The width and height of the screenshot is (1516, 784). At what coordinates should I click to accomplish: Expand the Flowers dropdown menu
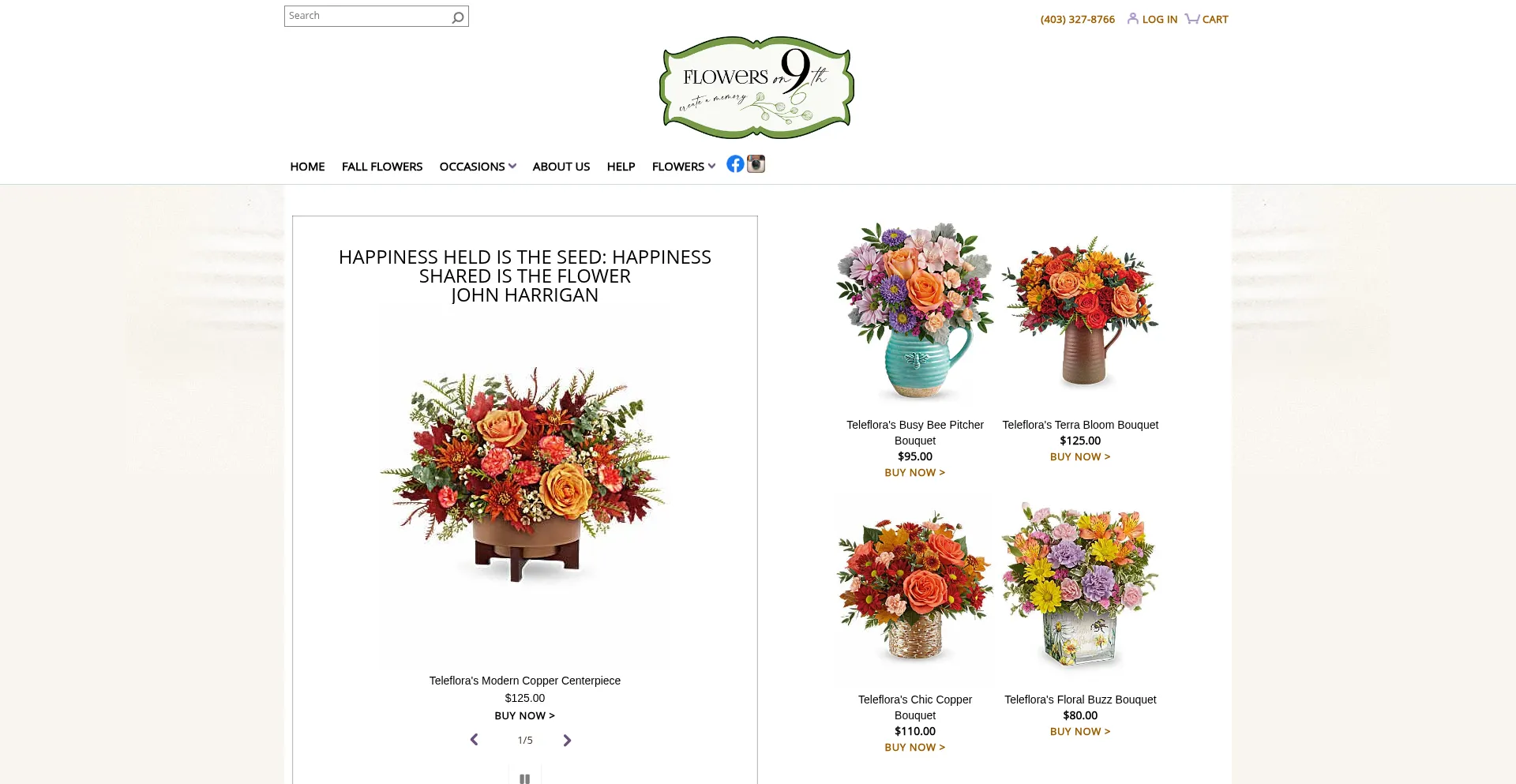pyautogui.click(x=684, y=167)
